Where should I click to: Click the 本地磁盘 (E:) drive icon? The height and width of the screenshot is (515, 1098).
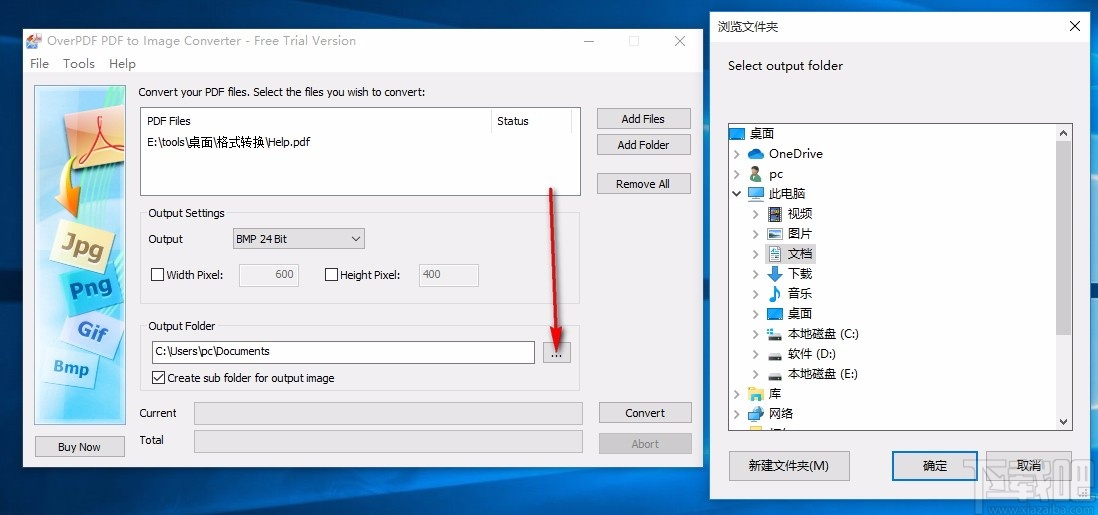(774, 374)
